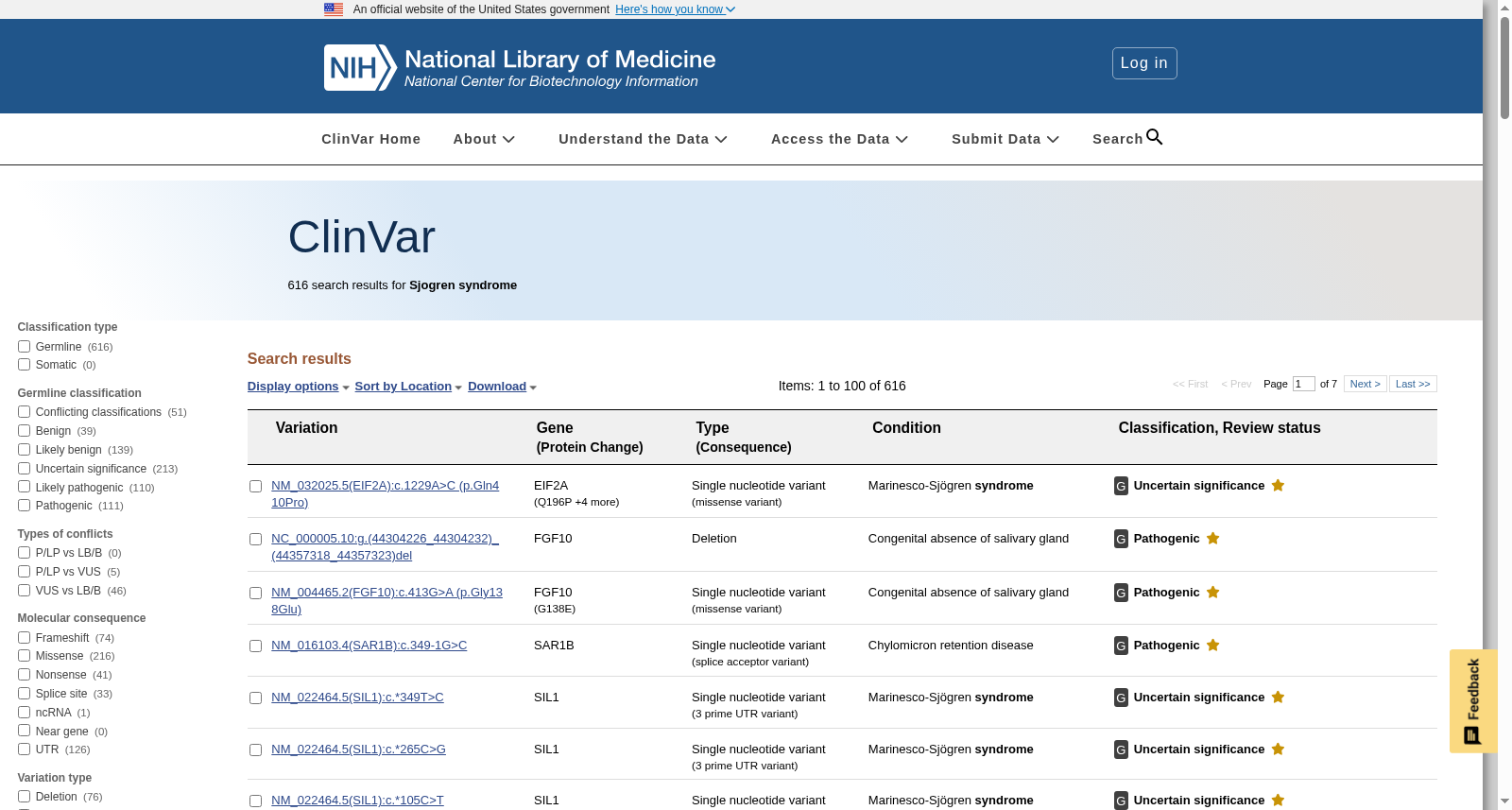Jump to Last results page

[x=1413, y=384]
